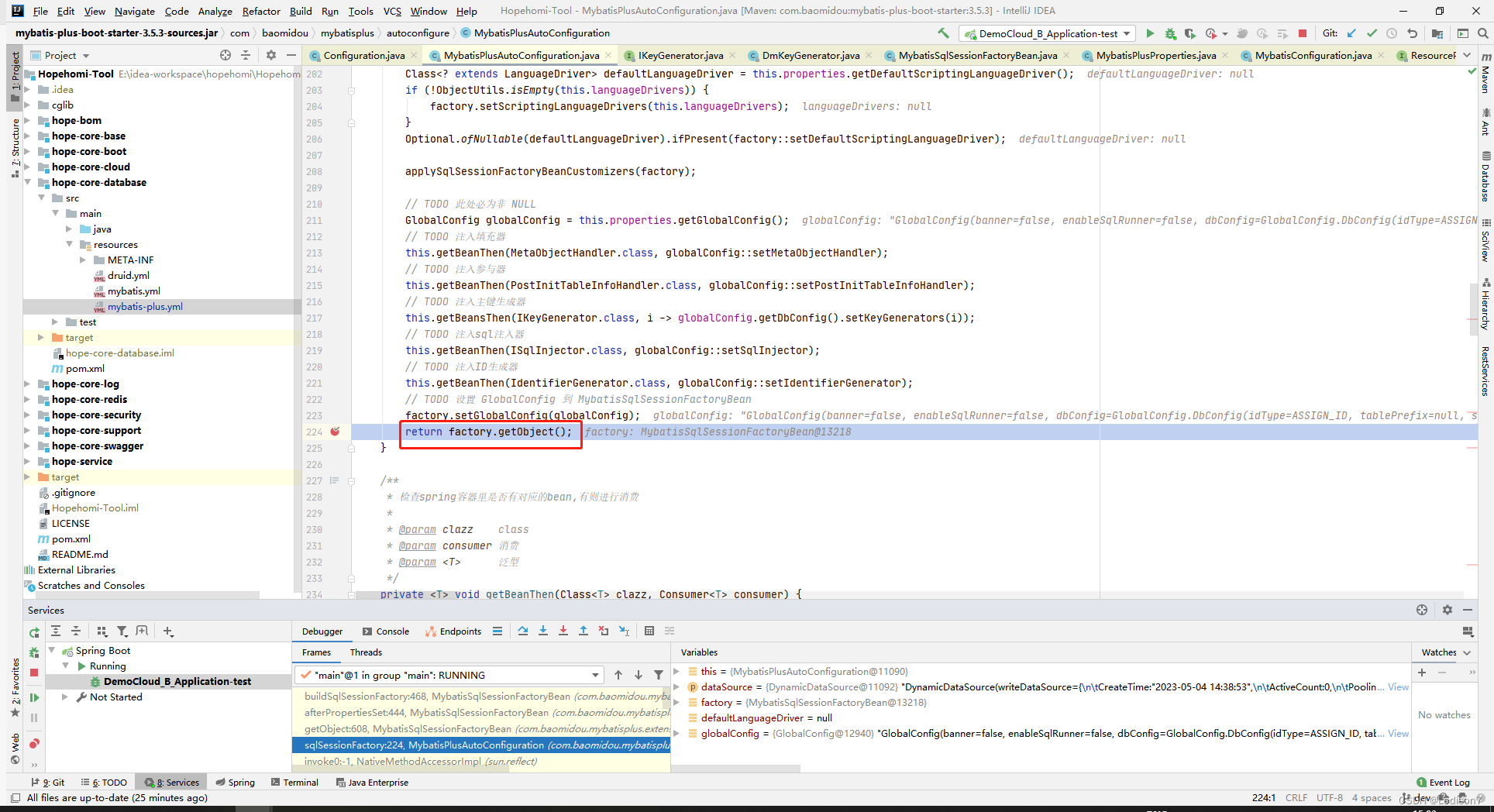Click the Force Step Into red arrow icon
This screenshot has width=1494, height=812.
point(563,631)
